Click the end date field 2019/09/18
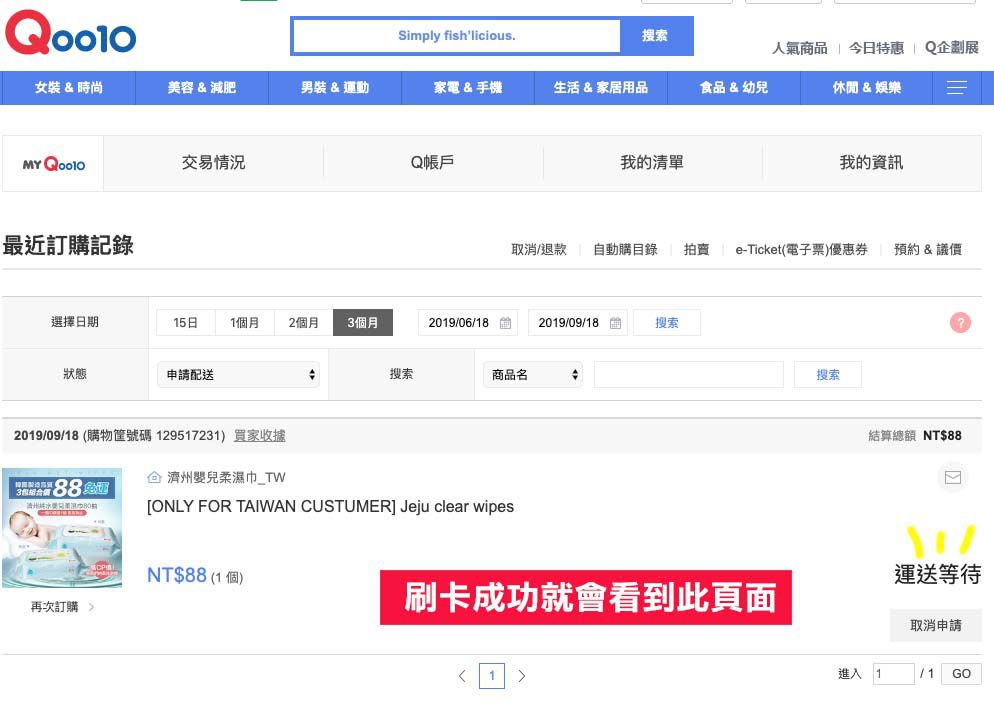Image resolution: width=994 pixels, height=703 pixels. (578, 323)
